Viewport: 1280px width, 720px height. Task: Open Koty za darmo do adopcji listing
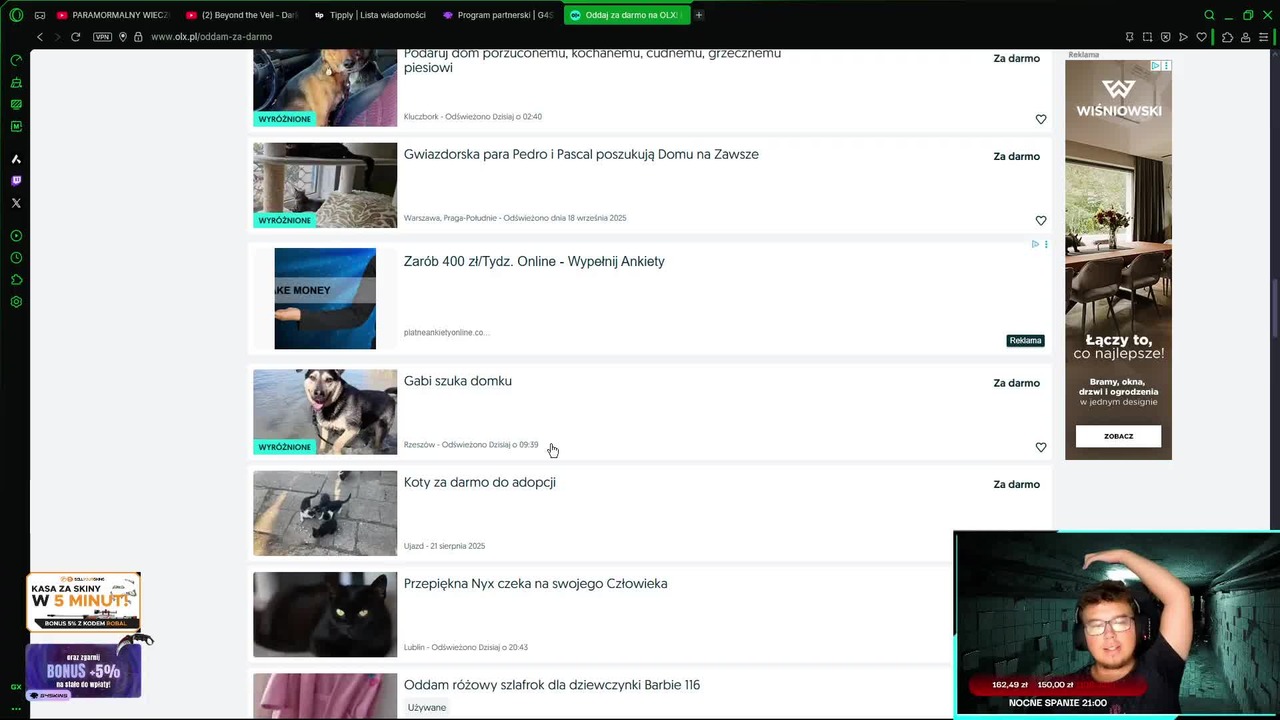tap(479, 482)
